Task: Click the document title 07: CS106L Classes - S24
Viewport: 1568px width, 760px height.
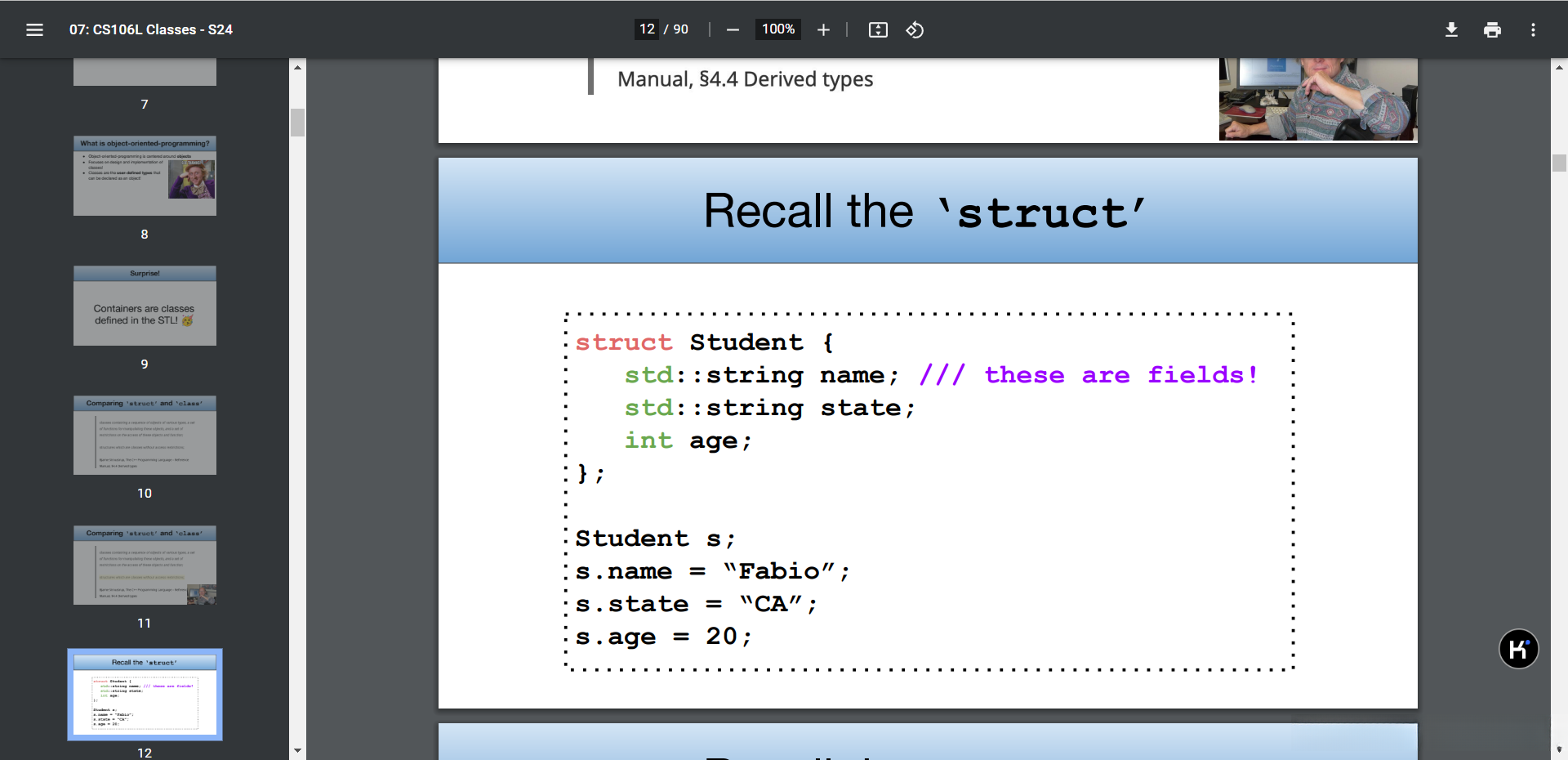Action: click(x=151, y=29)
